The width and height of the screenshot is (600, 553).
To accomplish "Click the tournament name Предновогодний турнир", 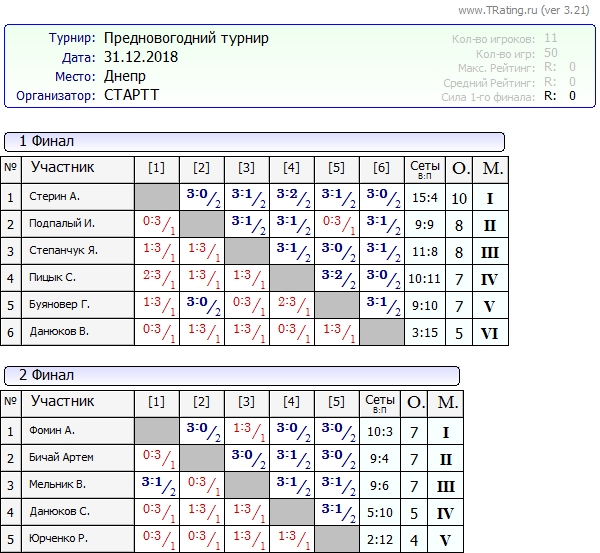I will (186, 39).
